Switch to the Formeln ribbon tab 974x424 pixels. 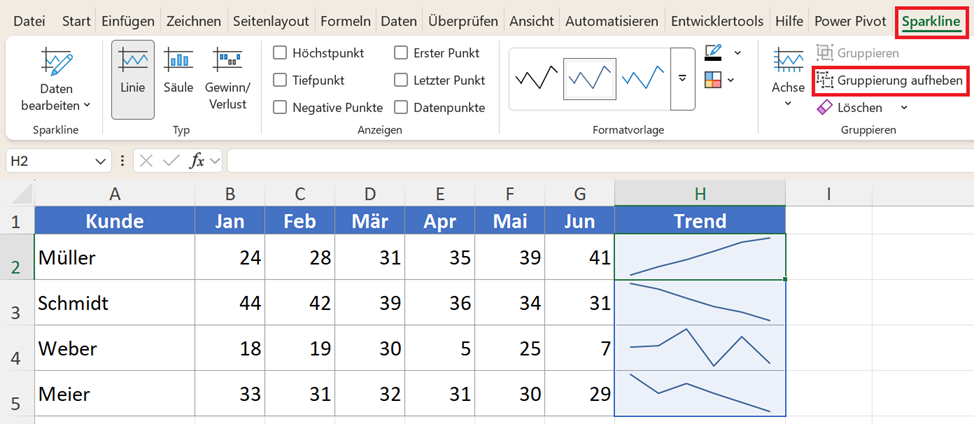click(x=345, y=22)
